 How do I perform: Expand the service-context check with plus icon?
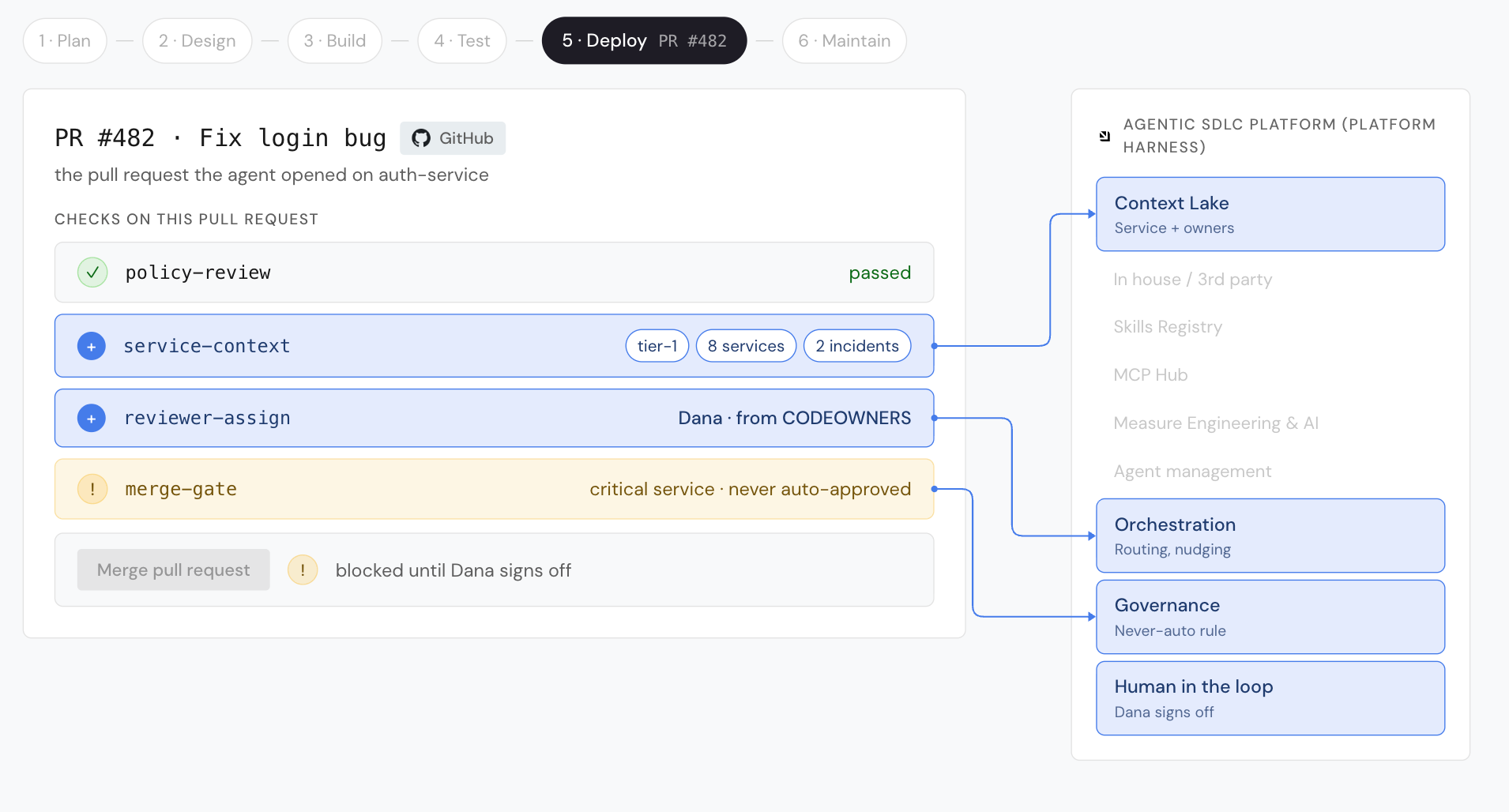[92, 346]
